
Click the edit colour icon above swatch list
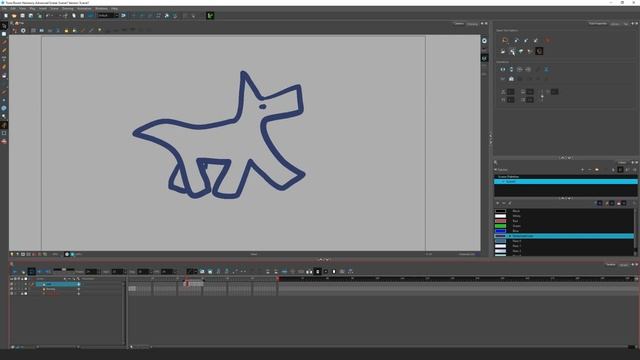click(510, 203)
